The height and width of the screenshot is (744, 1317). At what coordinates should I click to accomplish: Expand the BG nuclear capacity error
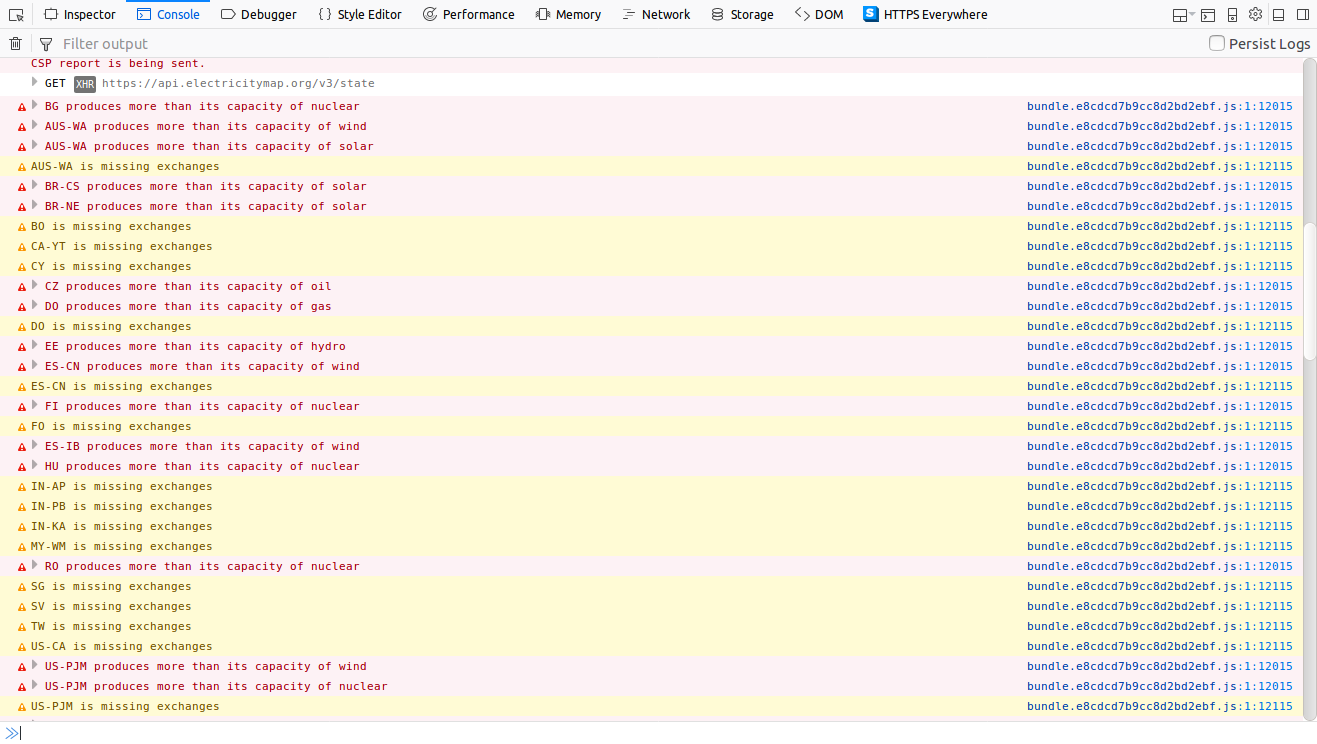tap(35, 105)
